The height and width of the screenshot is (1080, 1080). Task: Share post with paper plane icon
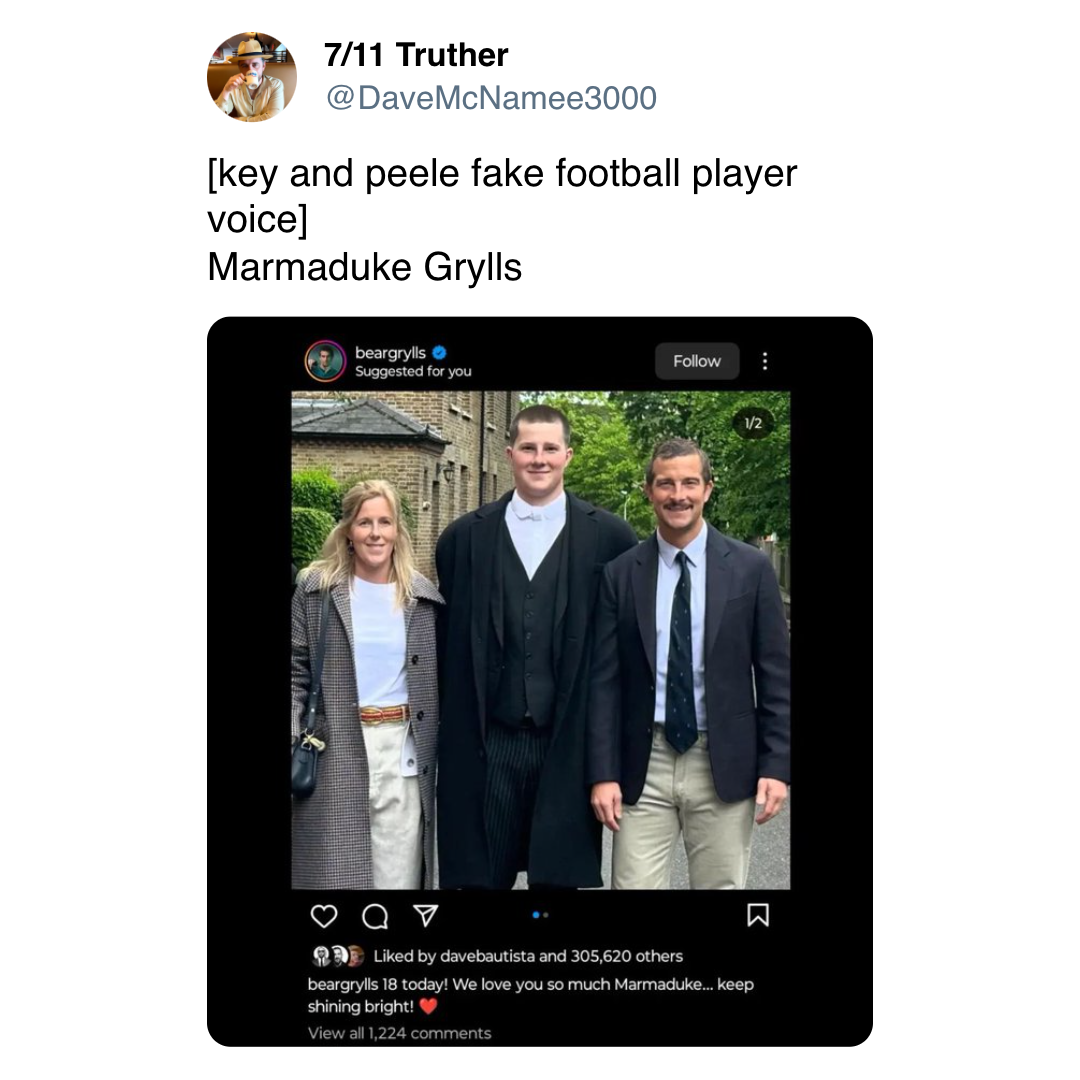click(x=425, y=915)
